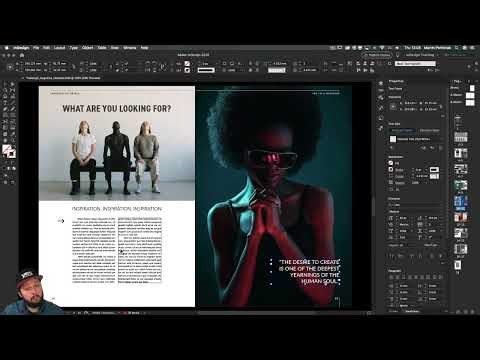Open the Table menu
The image size is (480, 360).
[102, 48]
